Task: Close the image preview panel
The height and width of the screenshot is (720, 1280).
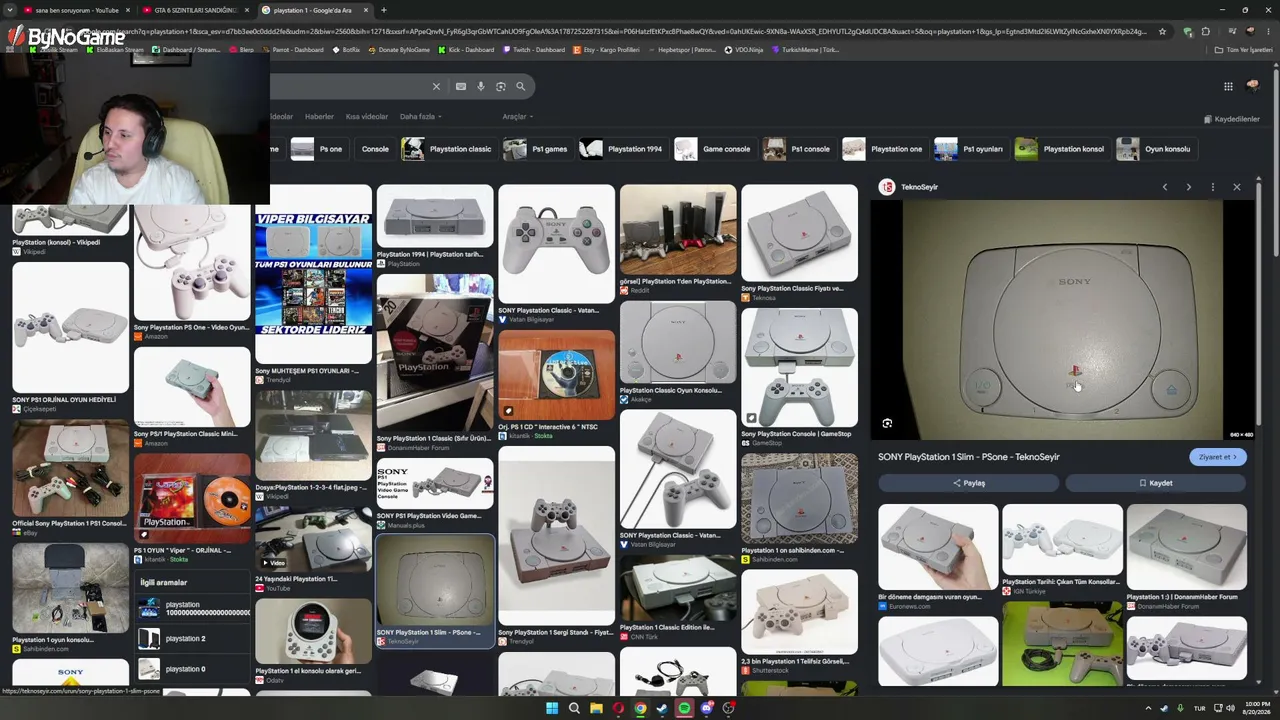Action: (1237, 187)
